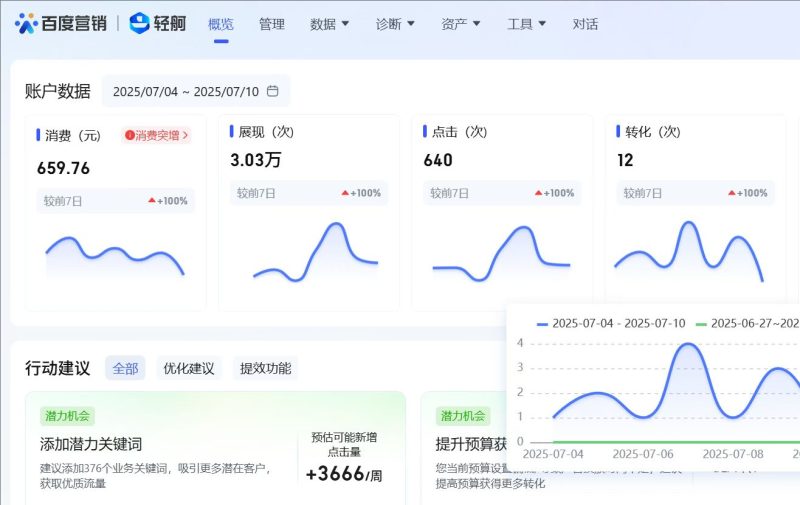Open the 管理 tab

click(x=271, y=24)
